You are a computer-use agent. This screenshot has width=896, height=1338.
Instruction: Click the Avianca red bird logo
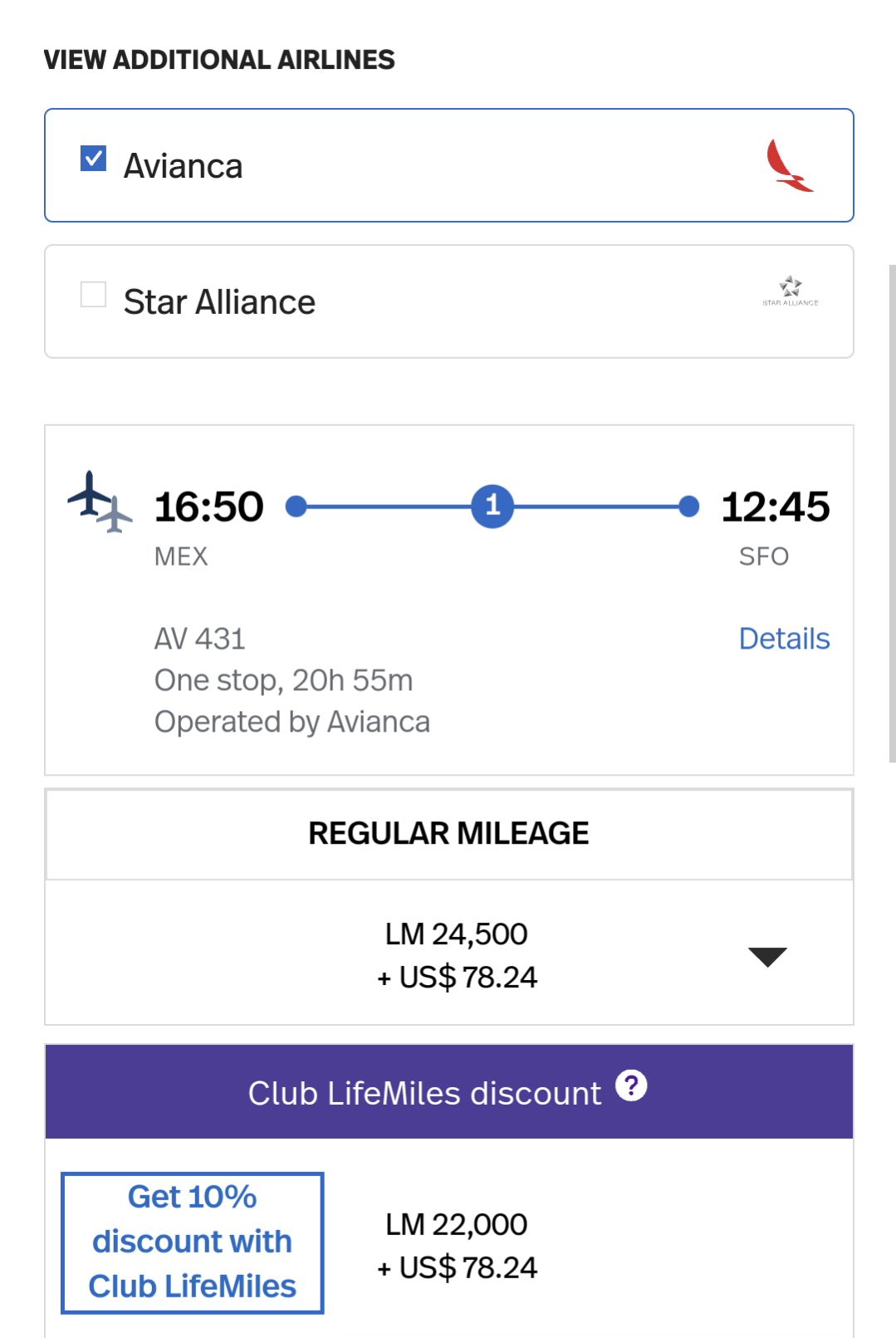coord(789,165)
